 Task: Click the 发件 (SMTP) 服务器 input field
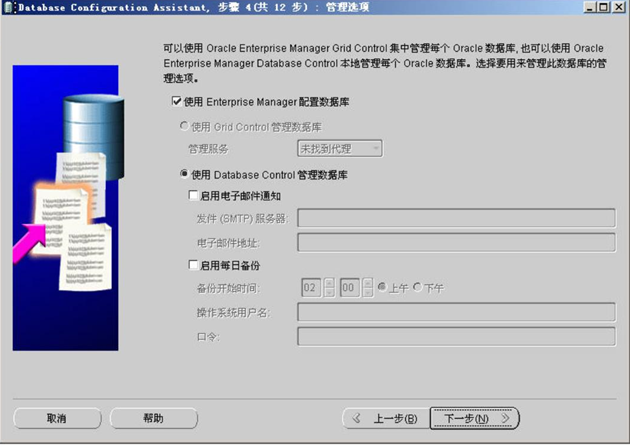pyautogui.click(x=456, y=218)
